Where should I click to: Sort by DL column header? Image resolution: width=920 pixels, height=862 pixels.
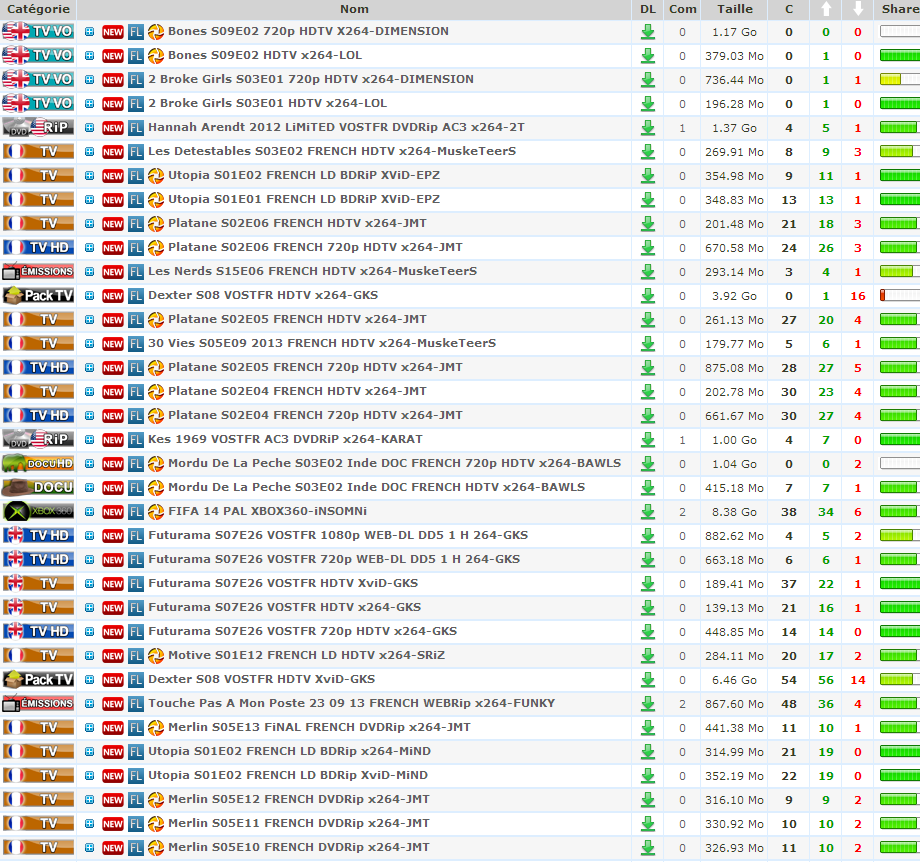[x=648, y=9]
